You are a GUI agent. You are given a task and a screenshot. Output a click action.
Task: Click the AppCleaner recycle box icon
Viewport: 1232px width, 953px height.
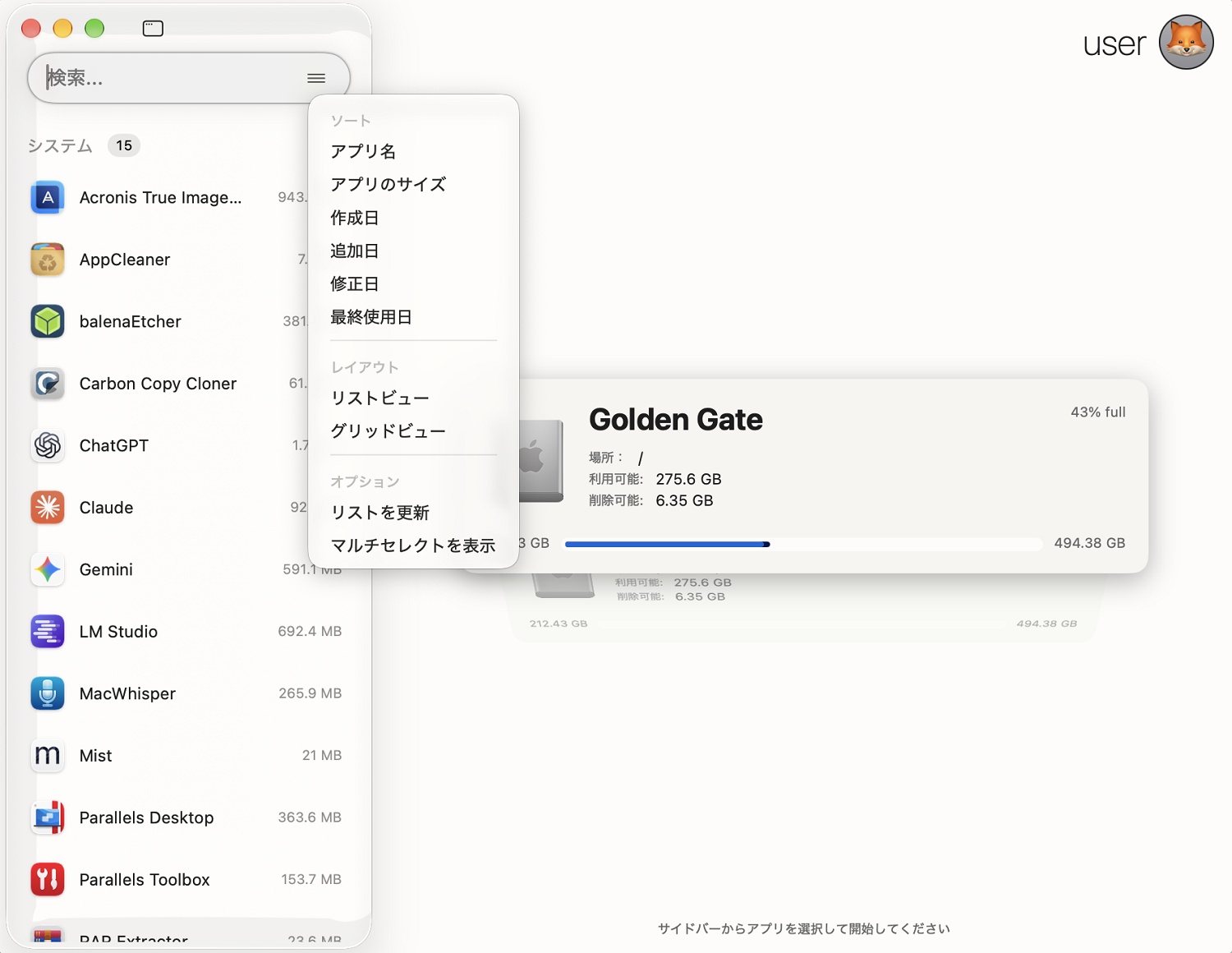pos(48,260)
